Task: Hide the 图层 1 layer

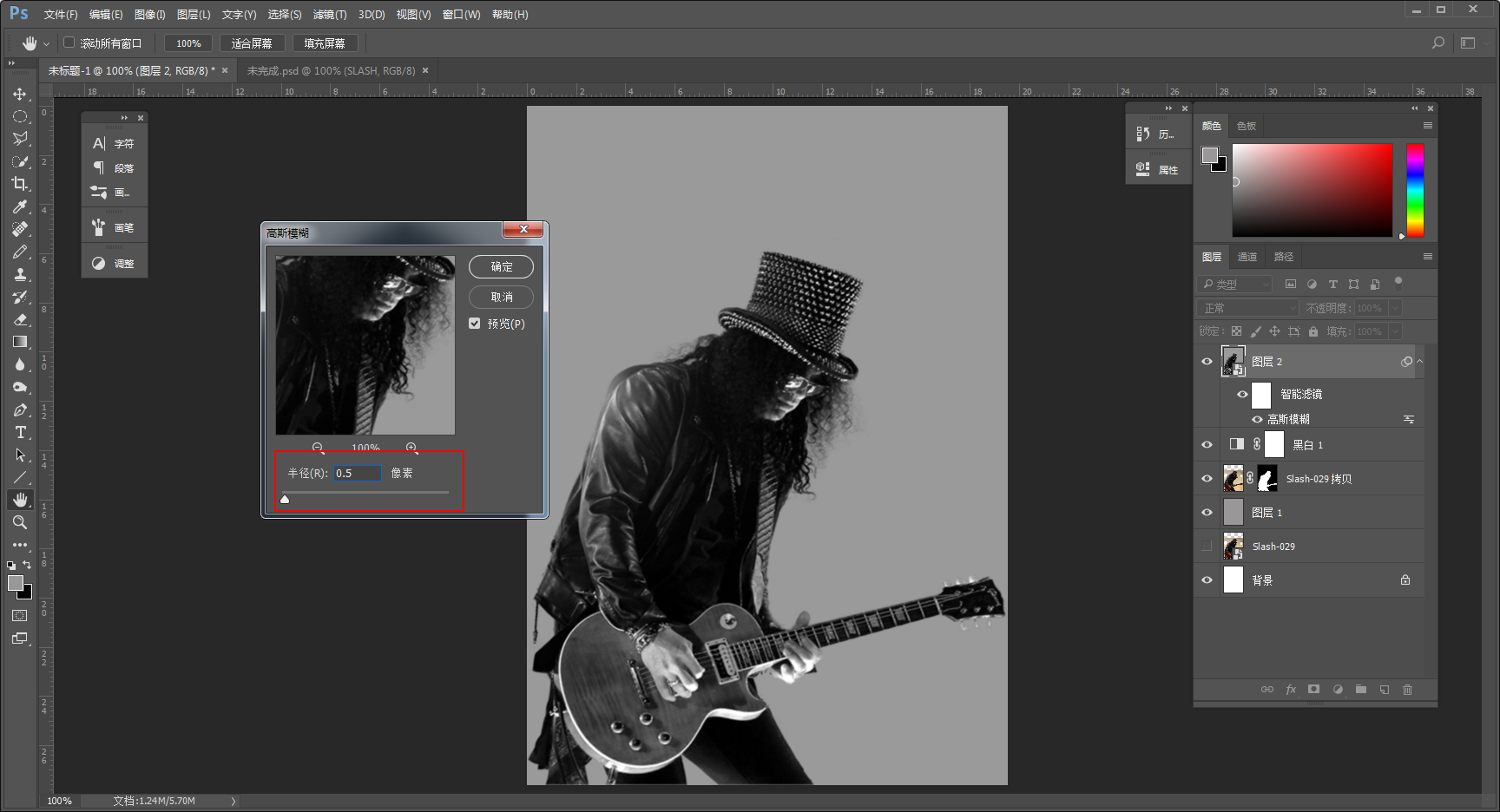Action: click(1207, 513)
